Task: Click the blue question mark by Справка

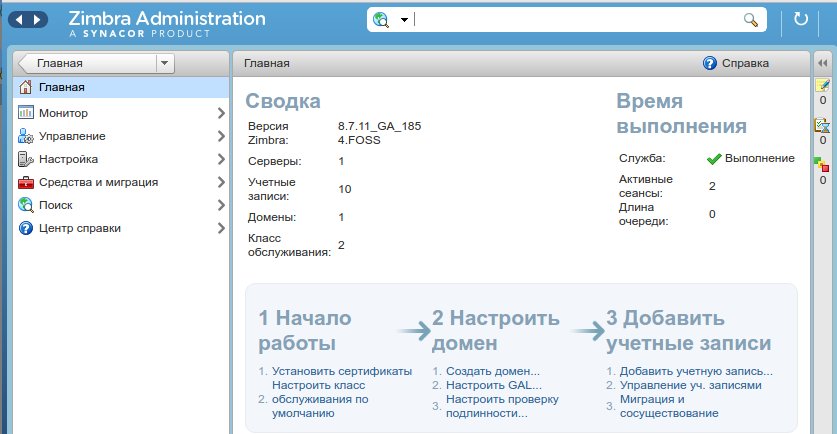Action: click(x=709, y=63)
